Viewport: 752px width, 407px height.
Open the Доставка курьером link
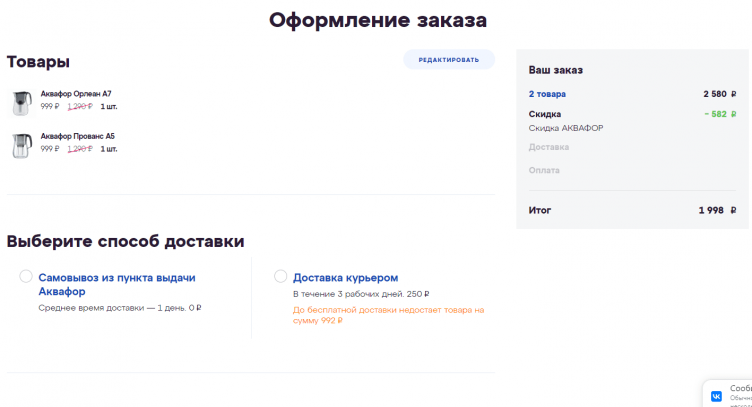click(345, 278)
